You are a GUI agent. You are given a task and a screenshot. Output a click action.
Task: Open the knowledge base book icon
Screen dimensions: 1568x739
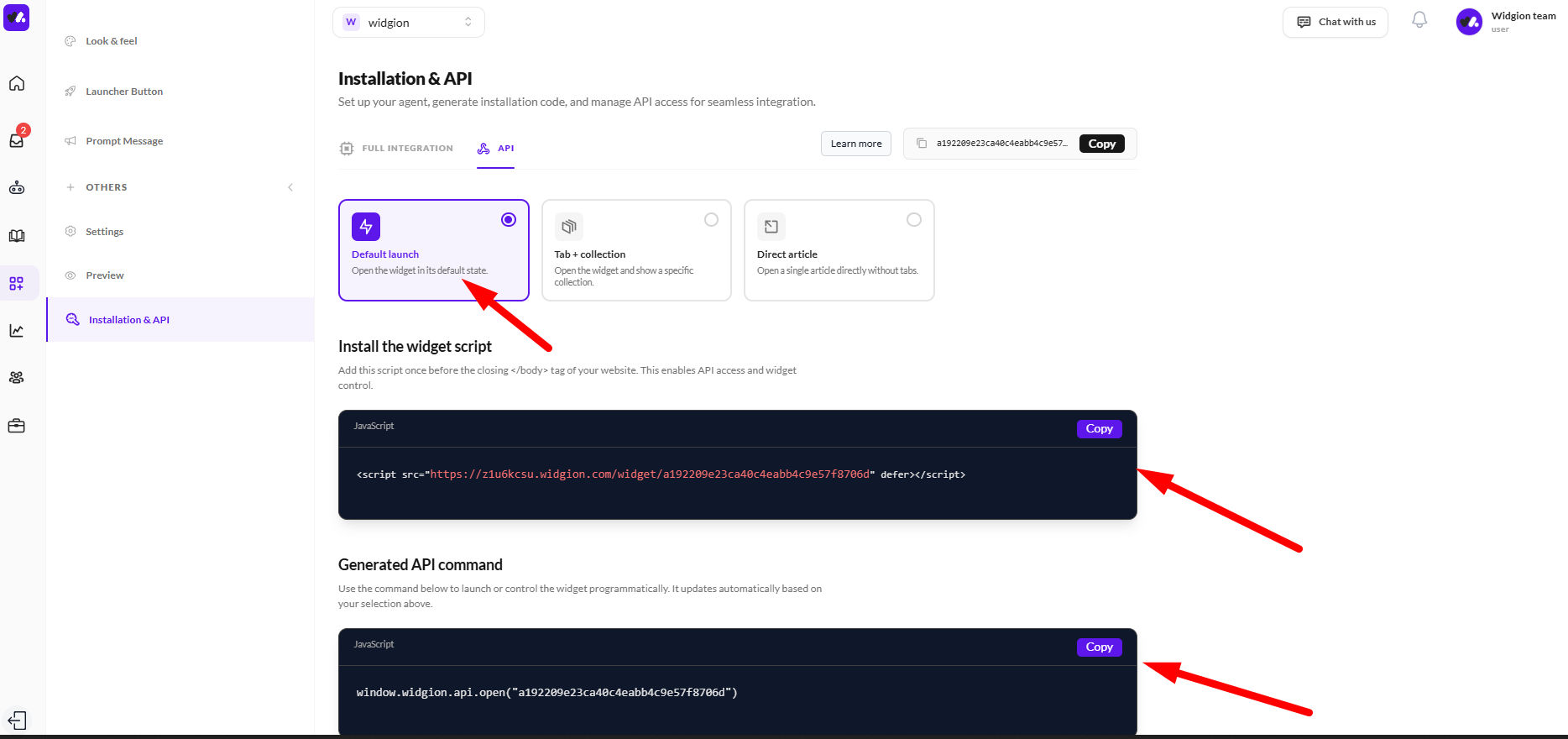point(17,236)
